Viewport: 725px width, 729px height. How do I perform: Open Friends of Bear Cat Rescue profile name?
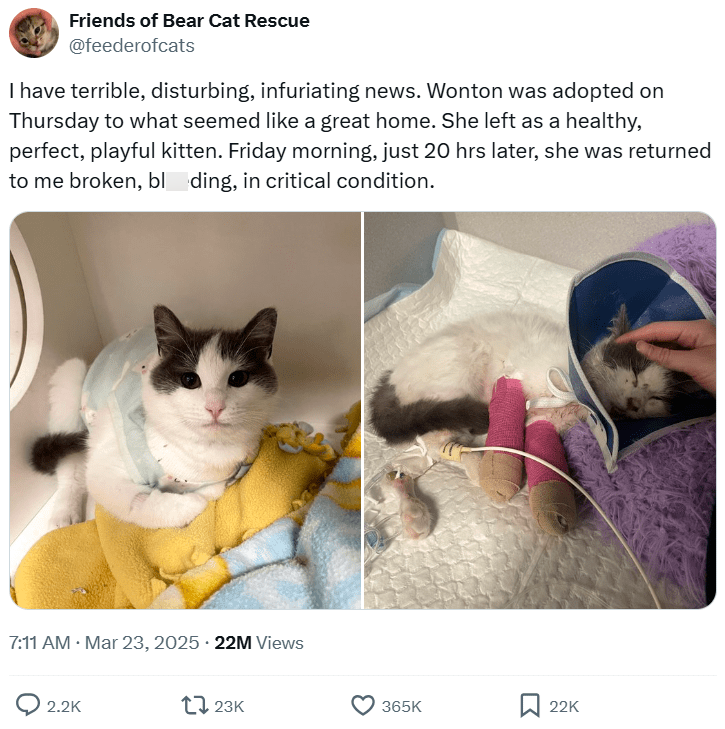189,20
